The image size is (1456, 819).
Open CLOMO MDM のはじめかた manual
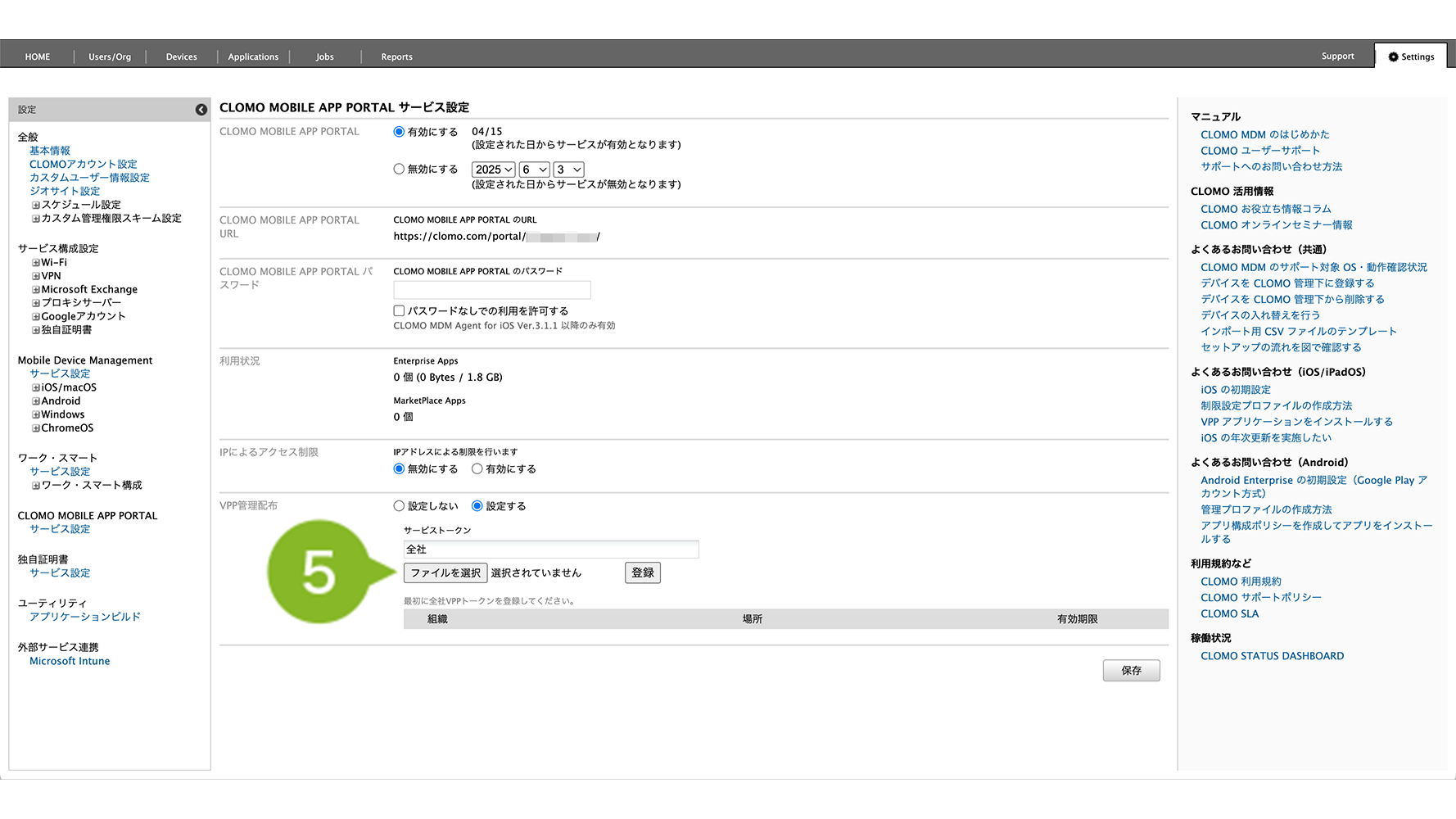click(x=1265, y=134)
